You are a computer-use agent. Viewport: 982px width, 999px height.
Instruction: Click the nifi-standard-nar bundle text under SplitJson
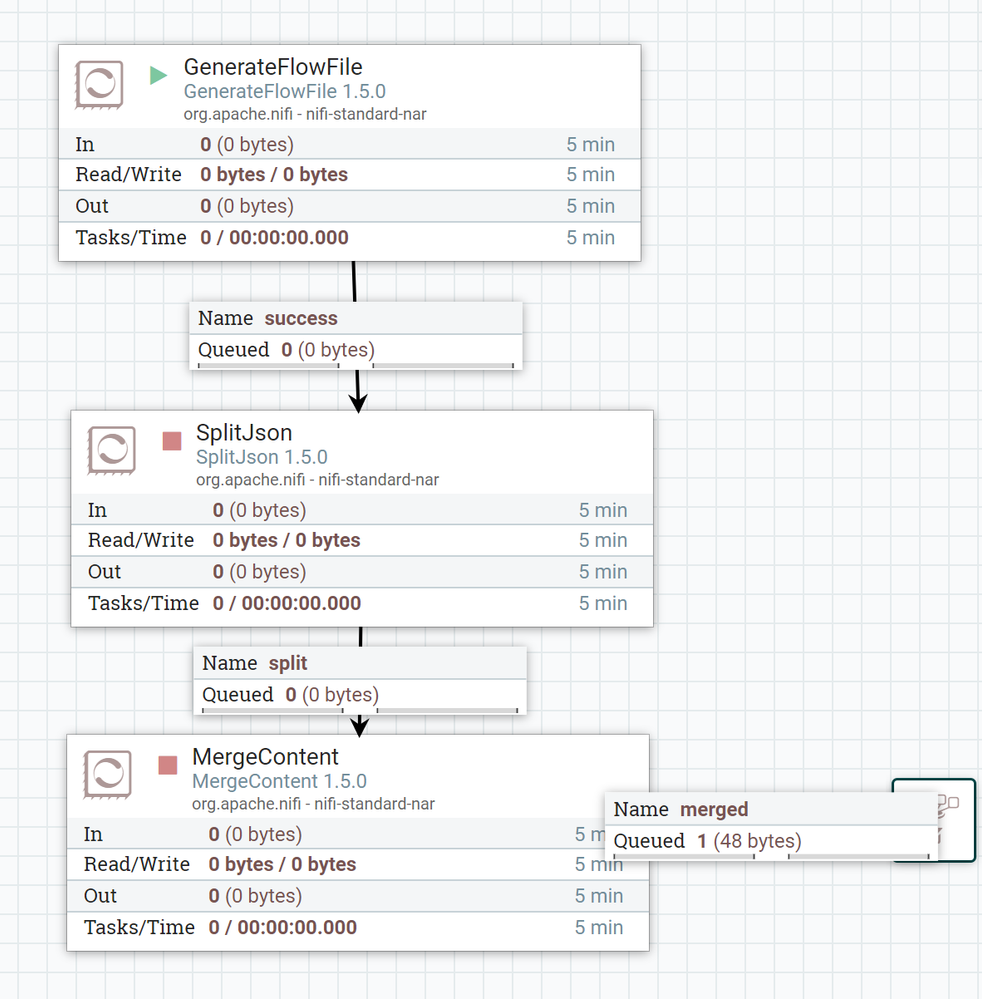point(317,480)
